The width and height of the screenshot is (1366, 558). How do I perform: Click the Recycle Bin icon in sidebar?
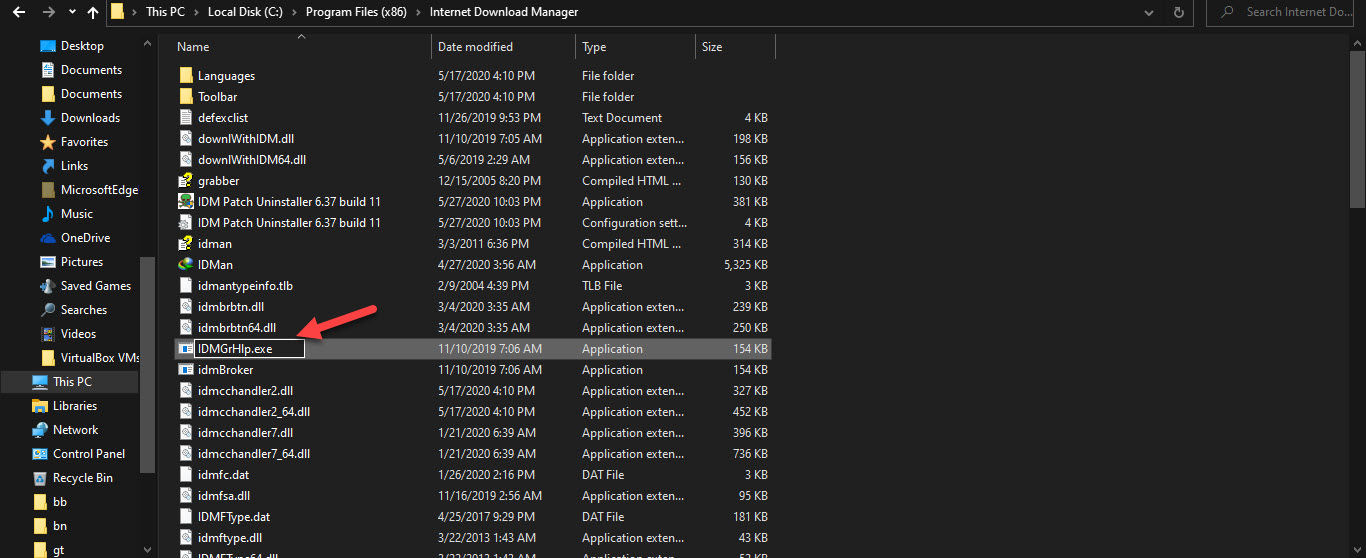tap(40, 478)
